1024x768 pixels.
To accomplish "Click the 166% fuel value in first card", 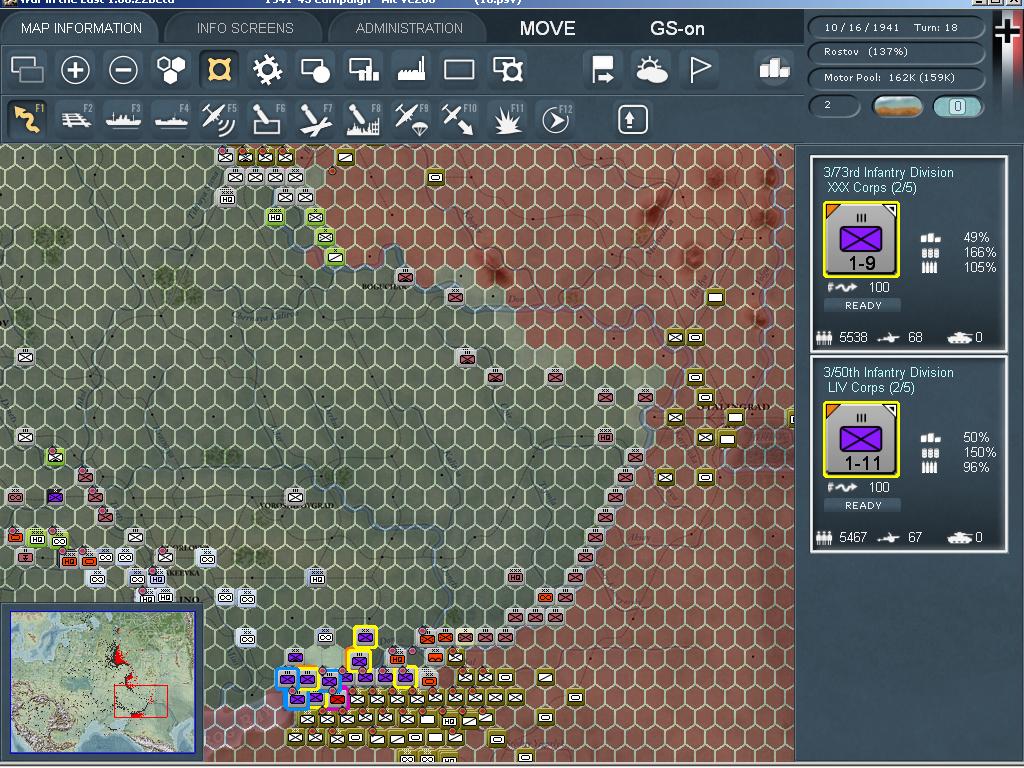I will click(x=979, y=252).
